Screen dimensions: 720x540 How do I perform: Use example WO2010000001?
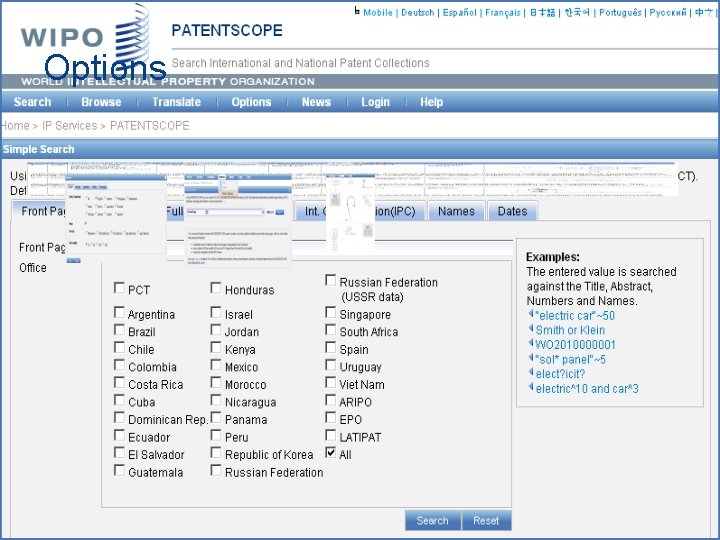click(575, 345)
